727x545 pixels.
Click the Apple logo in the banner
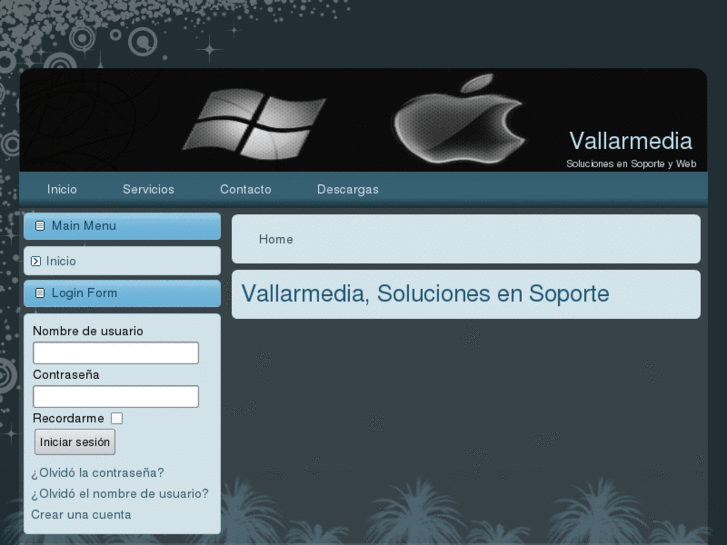[459, 119]
